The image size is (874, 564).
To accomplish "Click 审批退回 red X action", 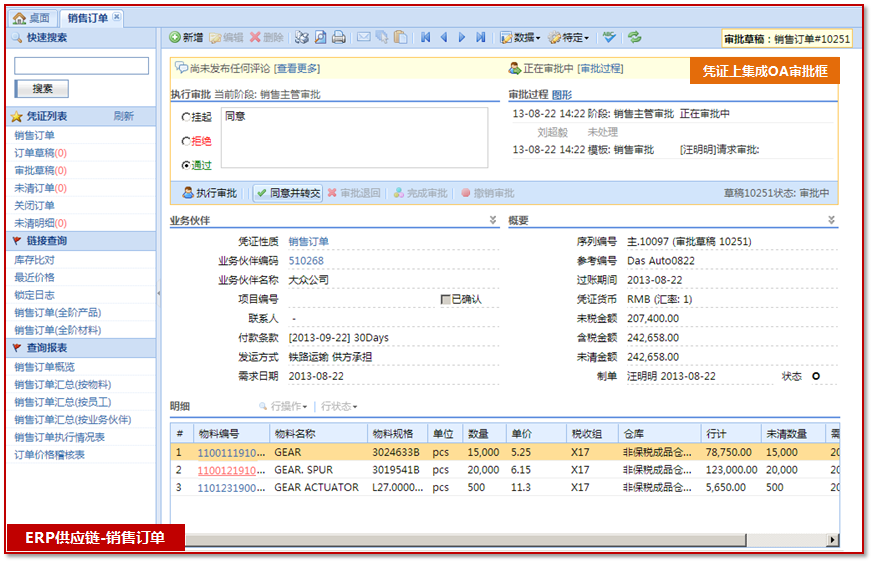I will (354, 193).
